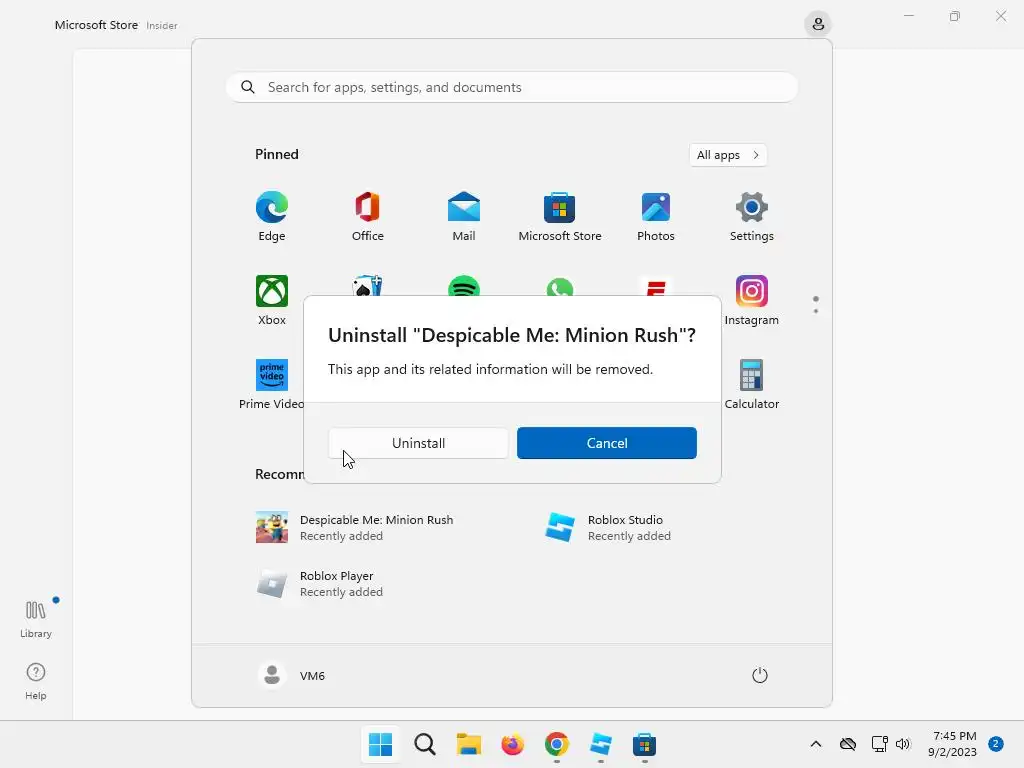Launch Firefox from the taskbar
The width and height of the screenshot is (1024, 768).
tap(513, 744)
